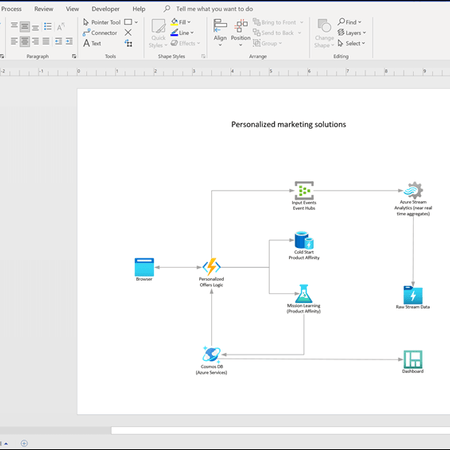
Task: Select the Dashboard shape
Action: [413, 359]
